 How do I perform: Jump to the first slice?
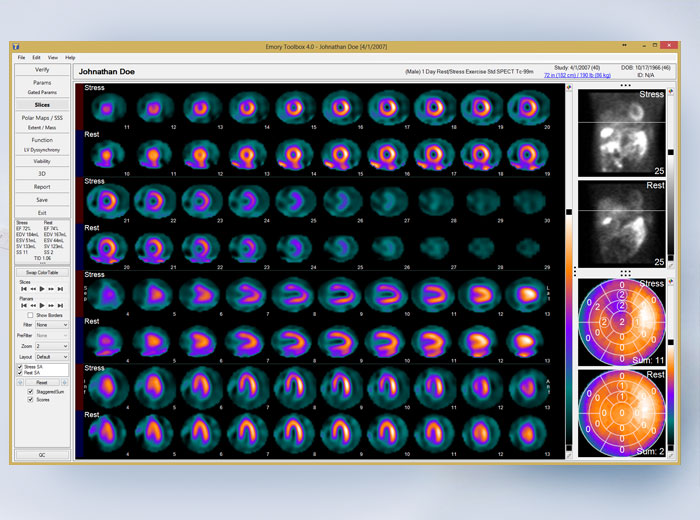pos(23,289)
